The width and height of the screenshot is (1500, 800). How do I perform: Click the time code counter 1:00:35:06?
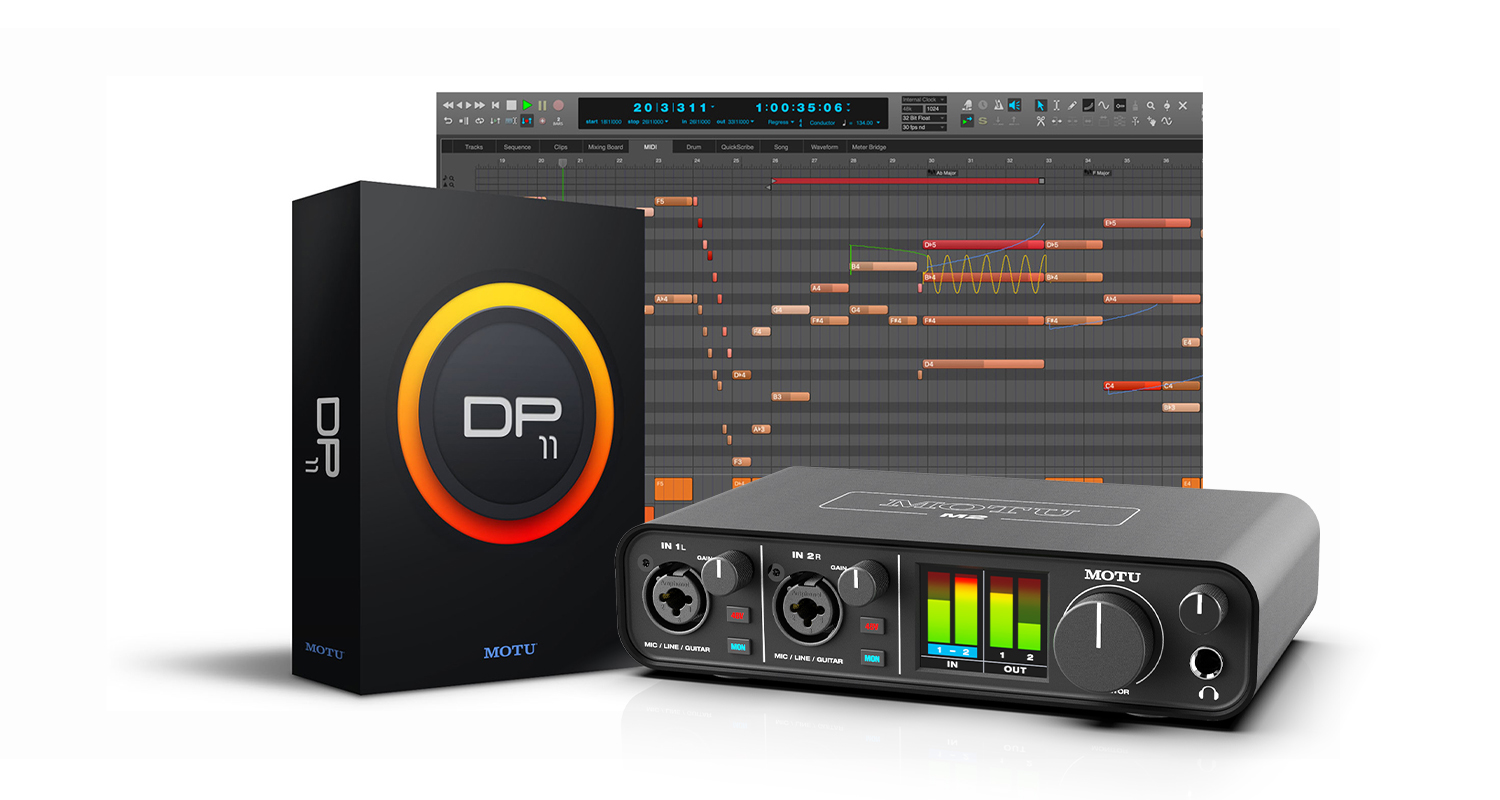[800, 106]
